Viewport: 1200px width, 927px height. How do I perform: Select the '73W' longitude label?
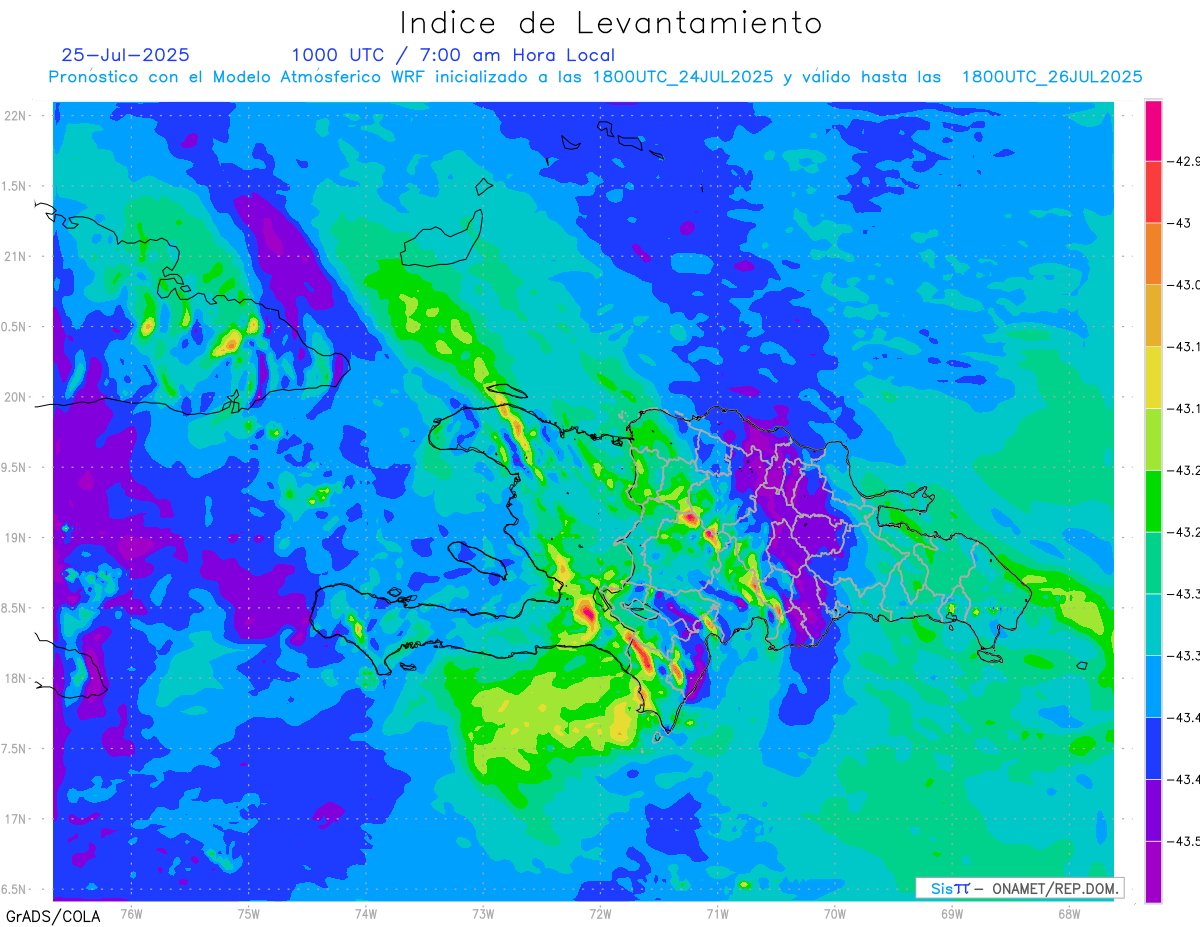pos(483,913)
